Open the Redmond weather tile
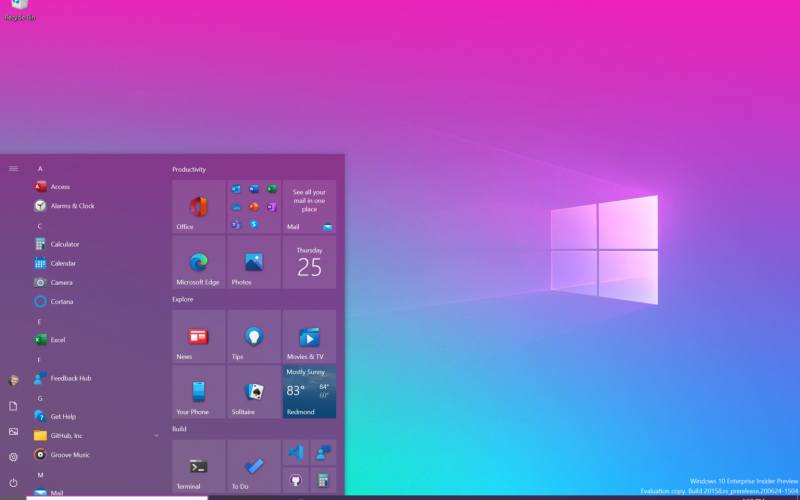The height and width of the screenshot is (500, 800). (310, 392)
